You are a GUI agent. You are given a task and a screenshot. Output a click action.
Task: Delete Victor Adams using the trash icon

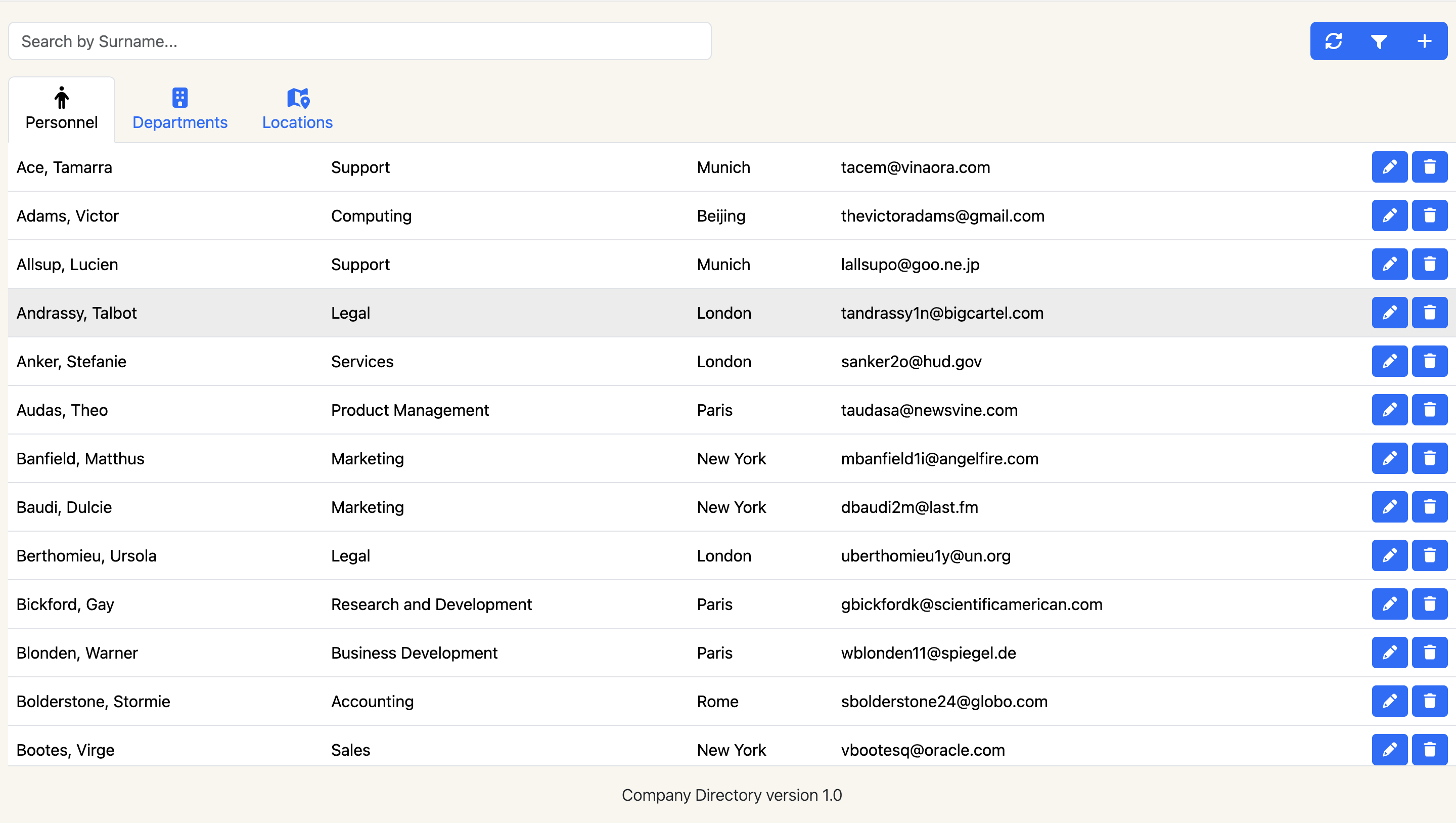pos(1429,215)
